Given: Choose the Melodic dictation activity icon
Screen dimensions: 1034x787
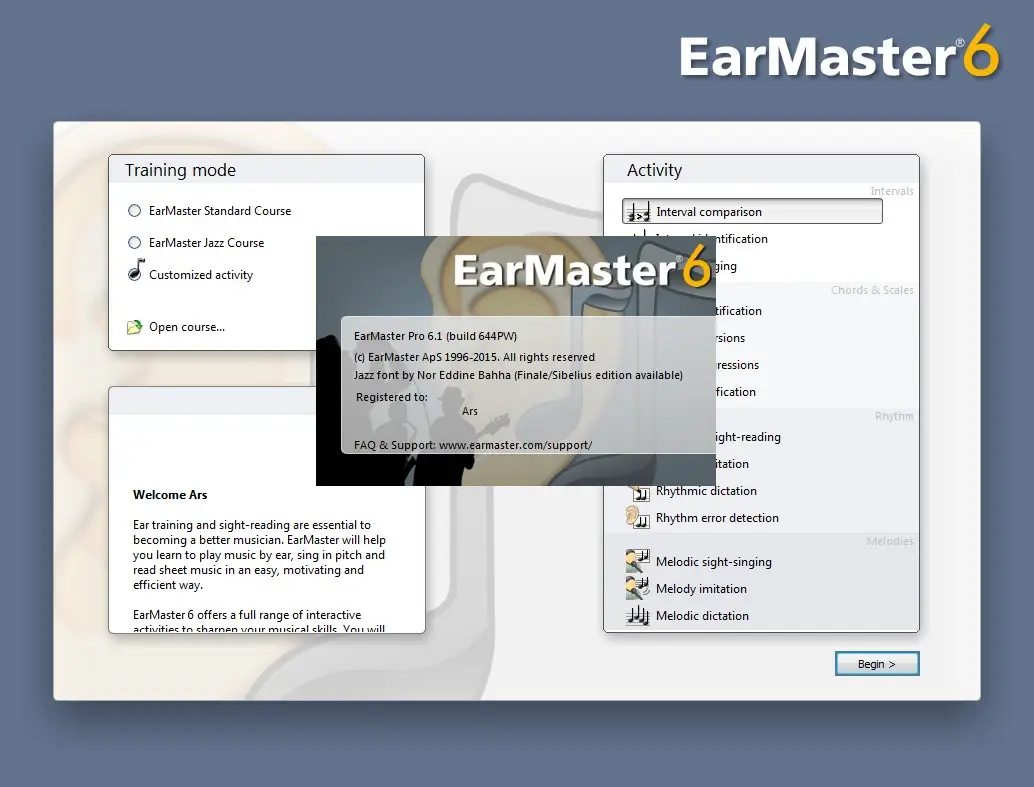Looking at the screenshot, I should (x=638, y=615).
